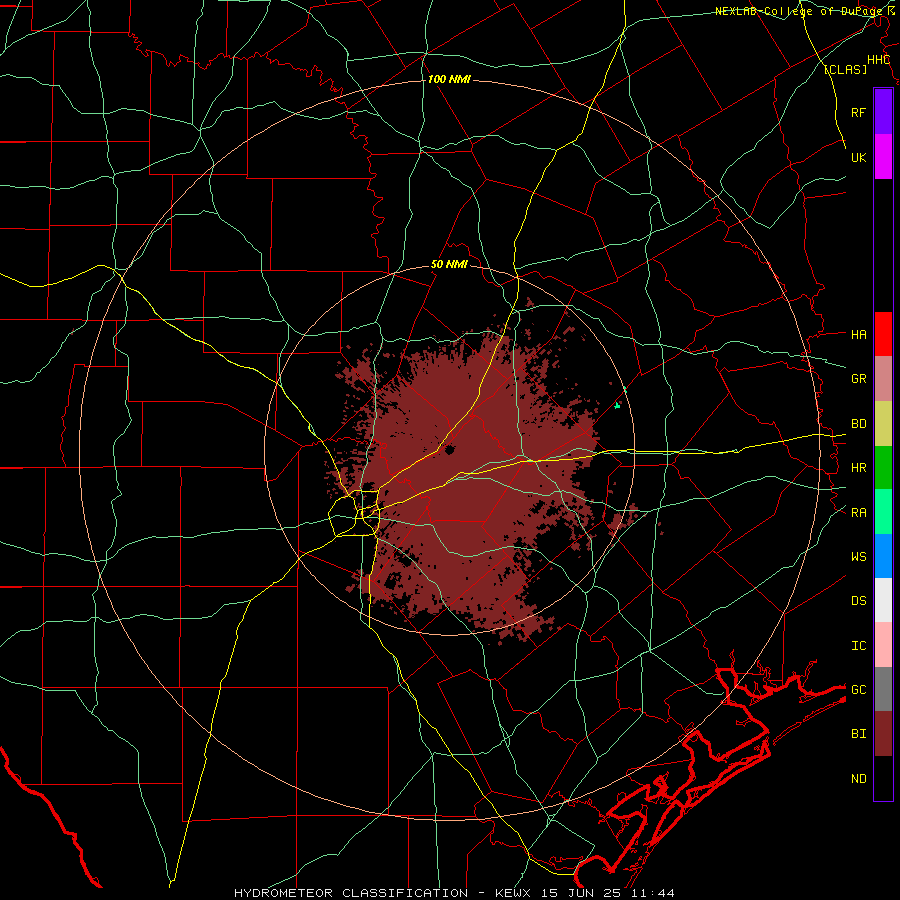This screenshot has height=900, width=900.
Task: Click the 'HR' legend label
Action: tap(858, 468)
